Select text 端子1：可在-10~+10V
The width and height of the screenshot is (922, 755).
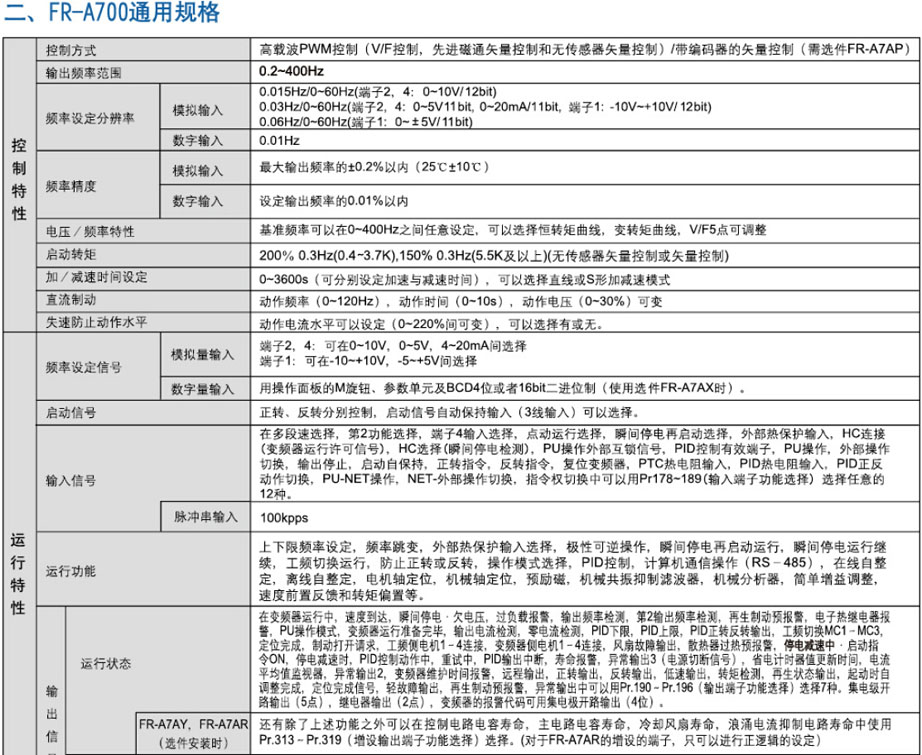point(323,361)
